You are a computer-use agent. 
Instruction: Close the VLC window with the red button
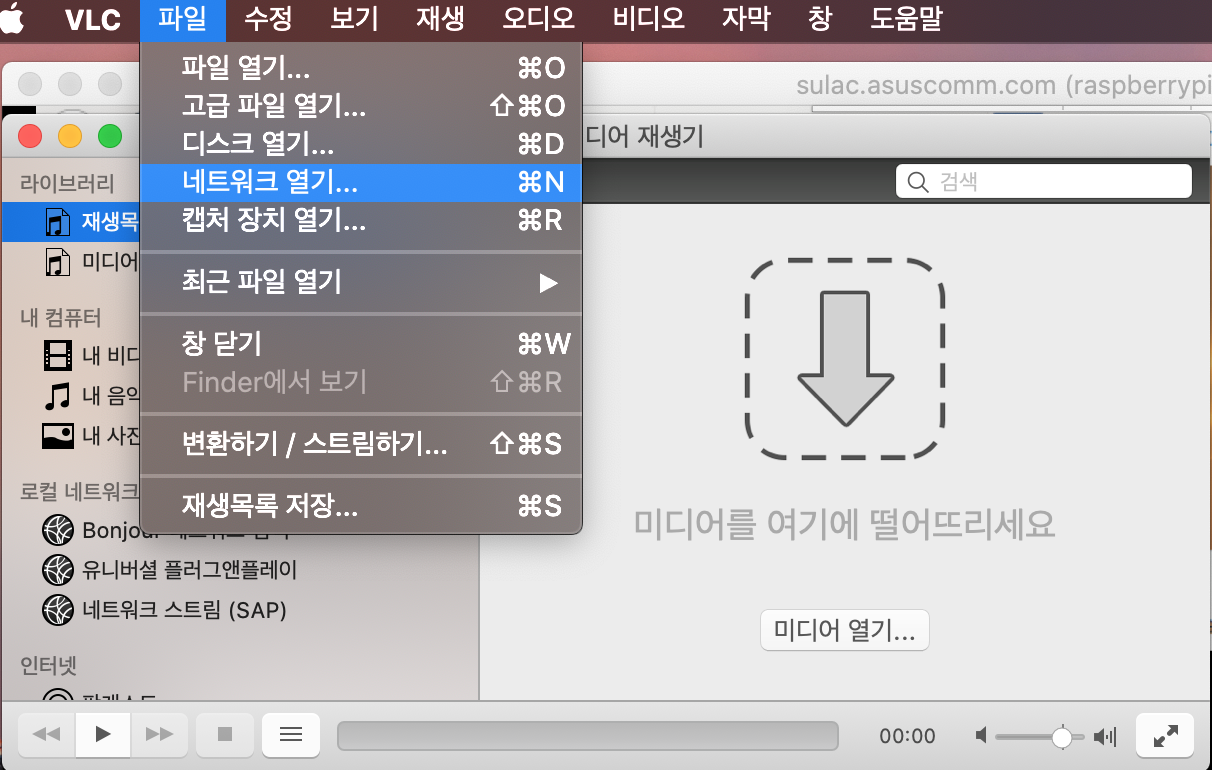pyautogui.click(x=30, y=135)
